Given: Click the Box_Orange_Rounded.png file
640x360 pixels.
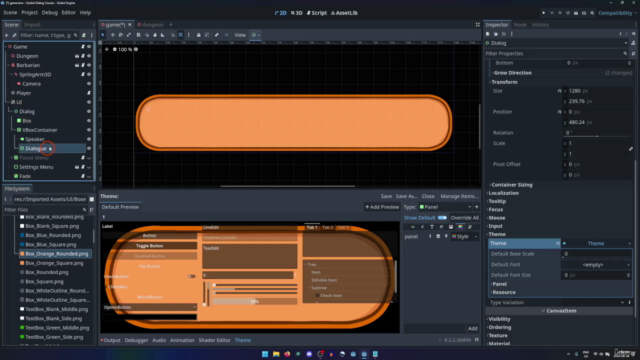Looking at the screenshot, I should tap(56, 253).
